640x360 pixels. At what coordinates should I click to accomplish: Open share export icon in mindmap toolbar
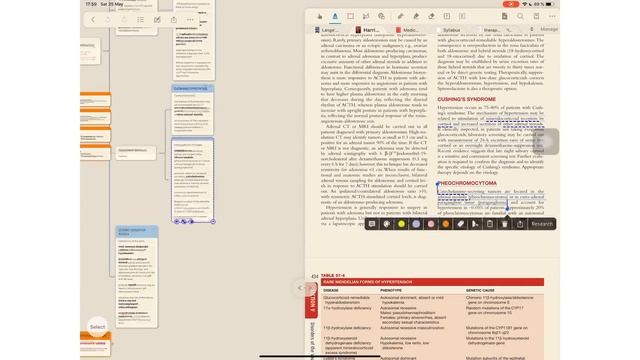pyautogui.click(x=174, y=20)
